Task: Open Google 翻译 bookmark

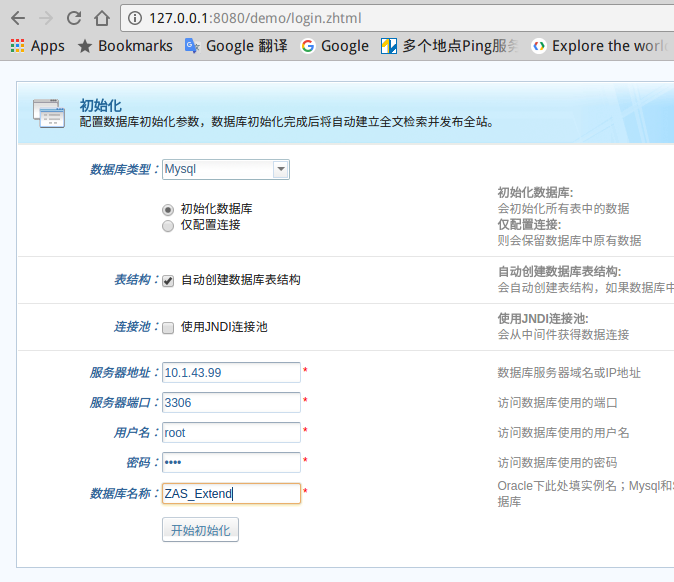Action: pos(235,46)
